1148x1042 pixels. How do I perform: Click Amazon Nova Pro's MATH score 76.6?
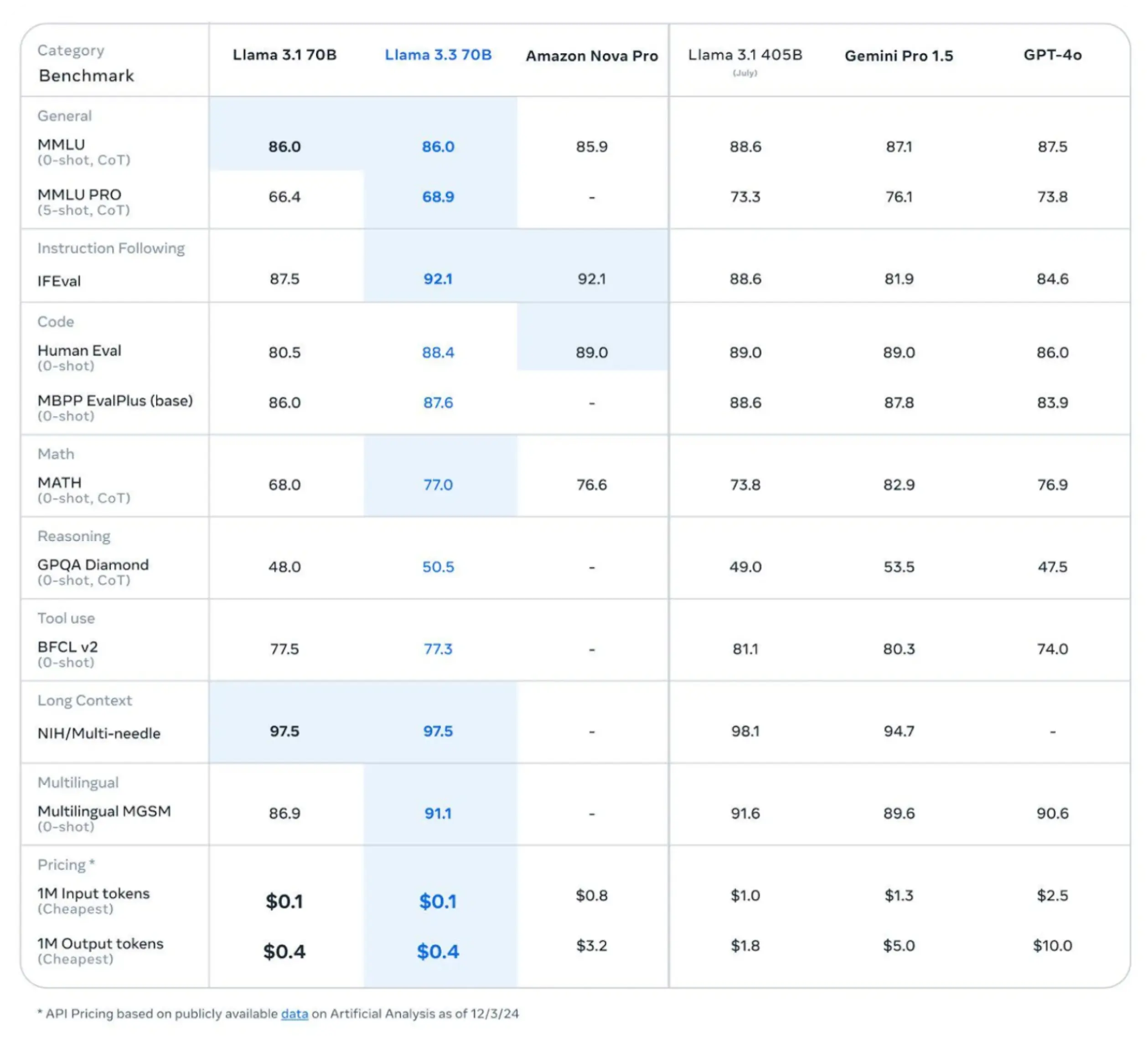coord(592,485)
